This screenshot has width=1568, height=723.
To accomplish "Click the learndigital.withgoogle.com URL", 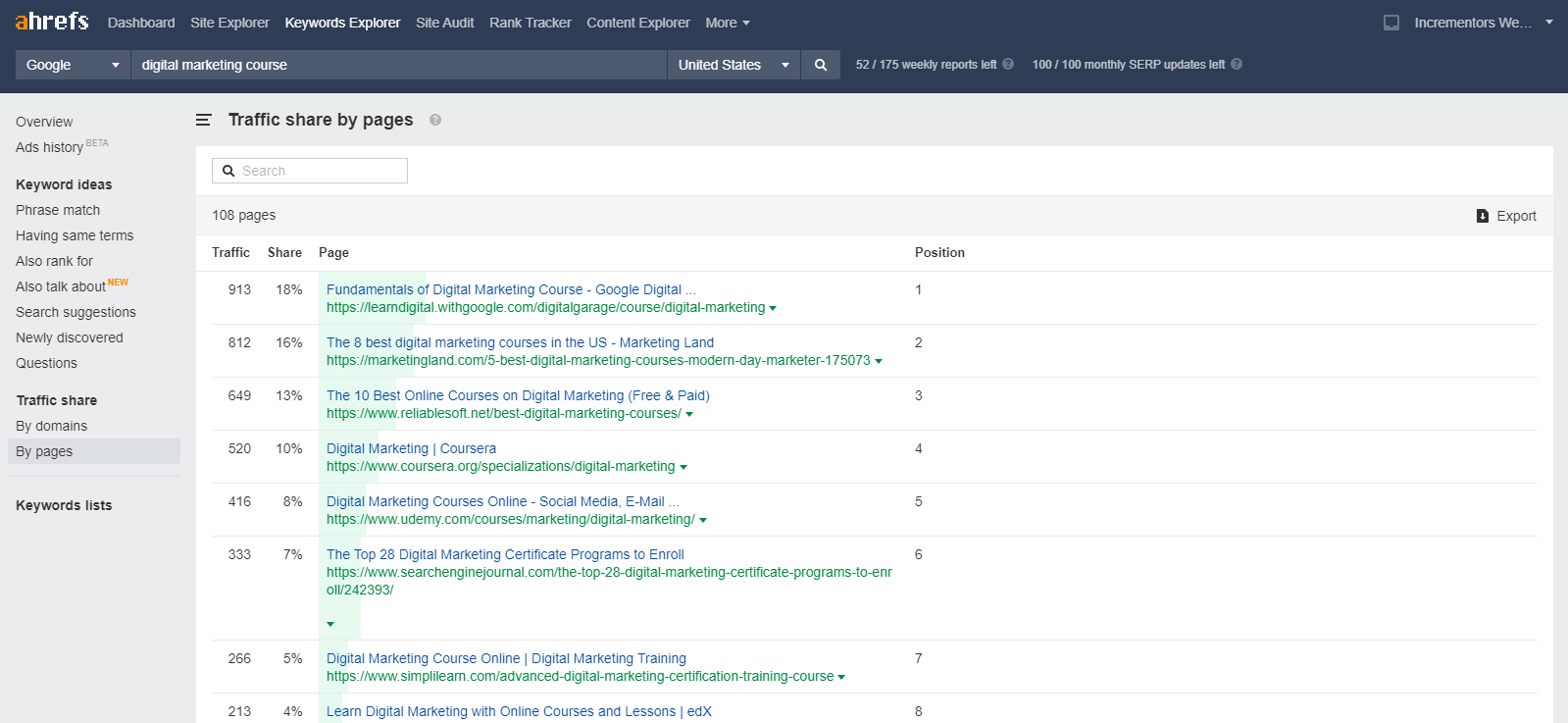I will (545, 307).
